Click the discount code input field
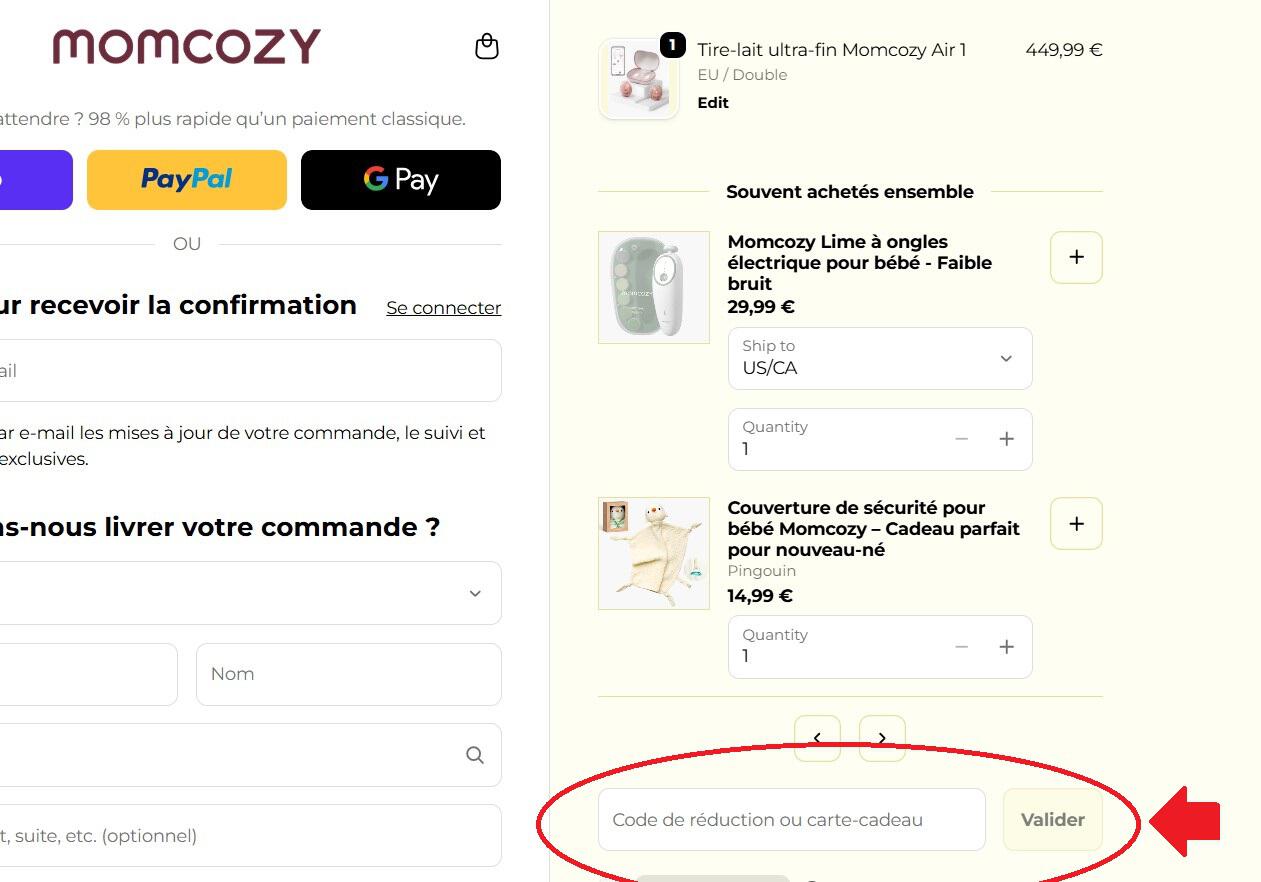The width and height of the screenshot is (1261, 882). point(790,818)
